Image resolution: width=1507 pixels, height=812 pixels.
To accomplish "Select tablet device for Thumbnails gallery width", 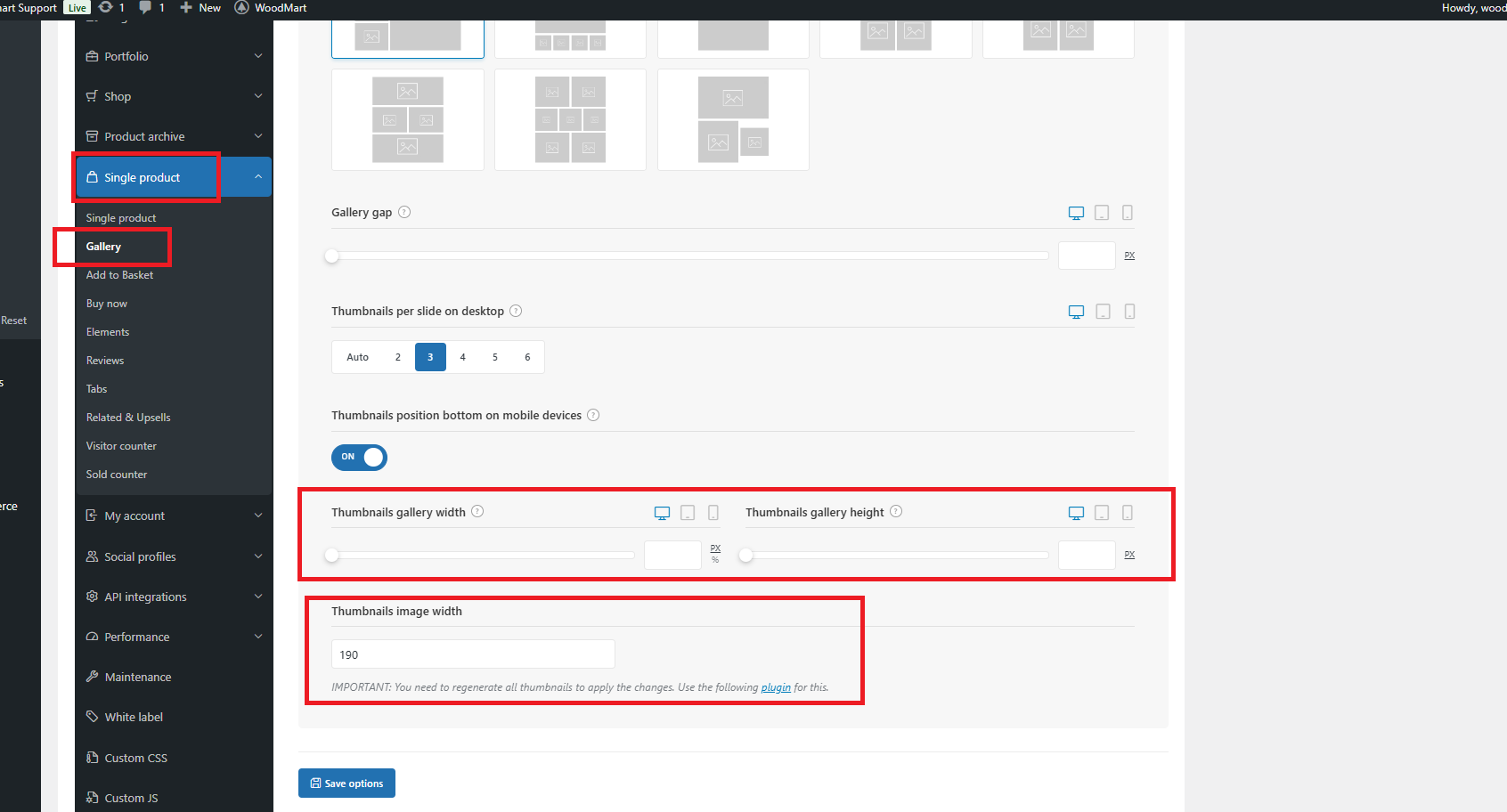I will [688, 513].
